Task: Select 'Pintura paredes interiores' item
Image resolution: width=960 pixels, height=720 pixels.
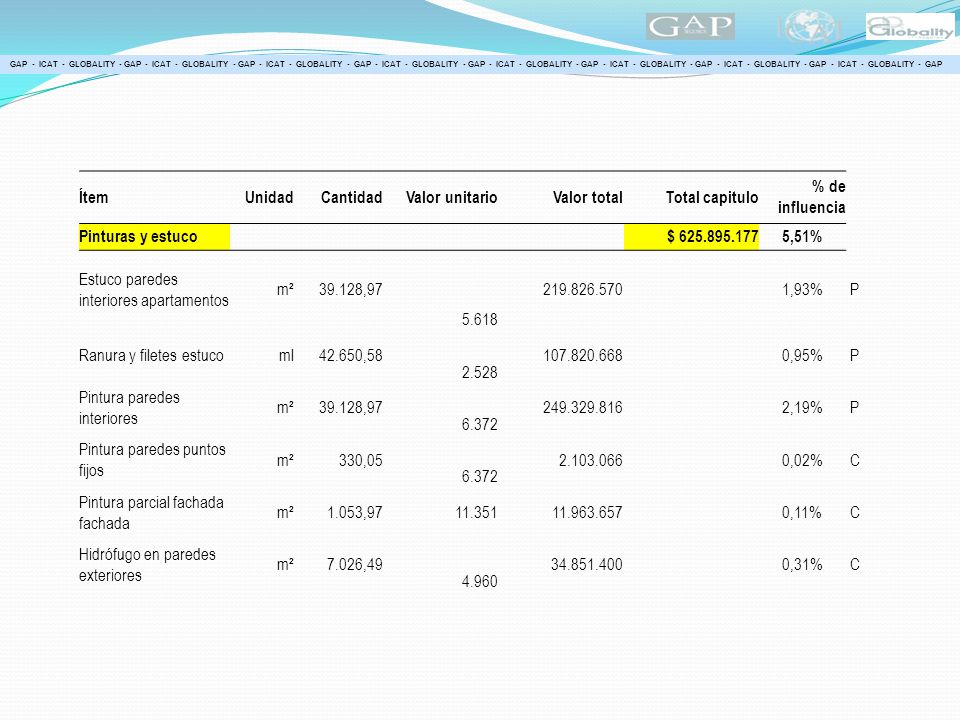Action: 129,408
